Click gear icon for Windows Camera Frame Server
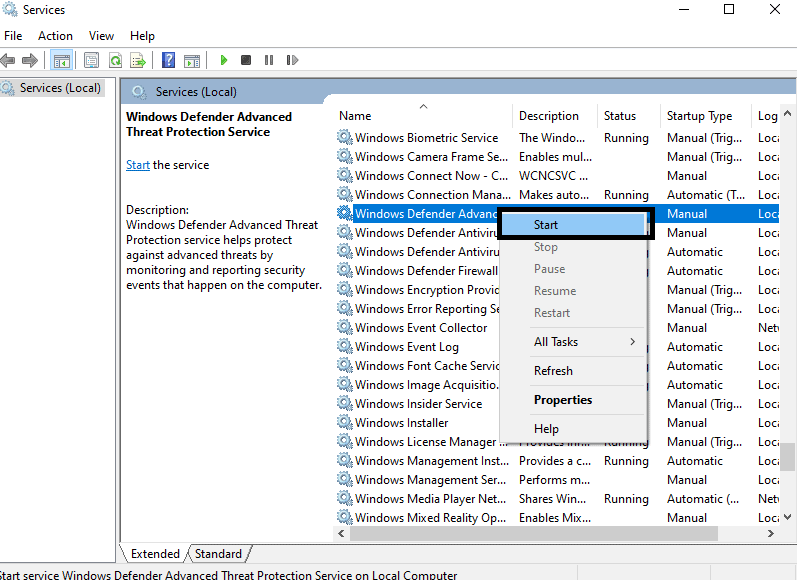 pos(345,156)
